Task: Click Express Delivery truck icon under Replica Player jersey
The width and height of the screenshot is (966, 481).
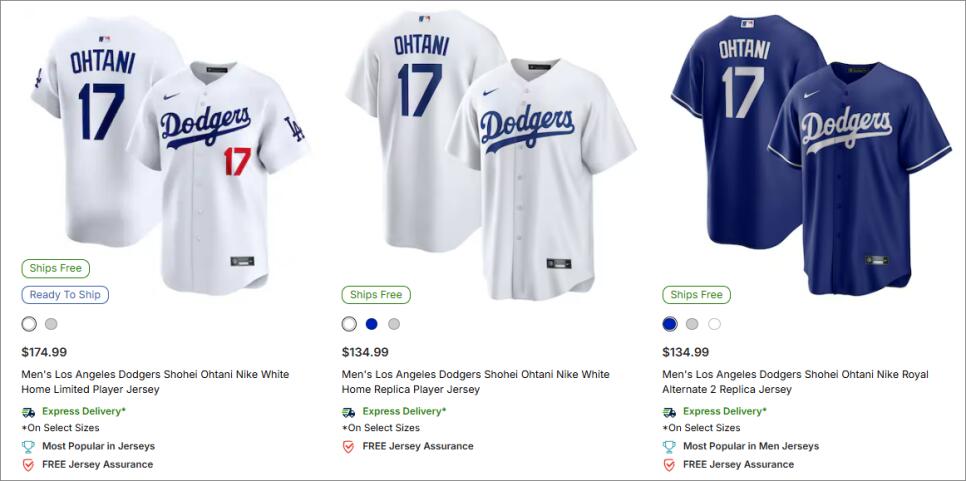Action: (x=348, y=411)
